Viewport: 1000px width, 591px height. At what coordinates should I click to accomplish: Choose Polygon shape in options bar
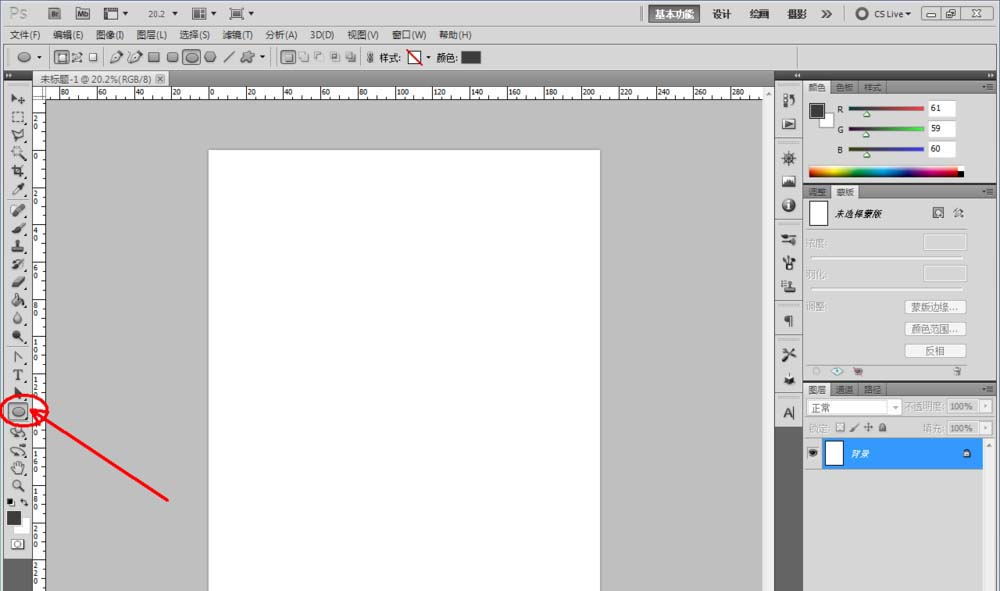[210, 57]
